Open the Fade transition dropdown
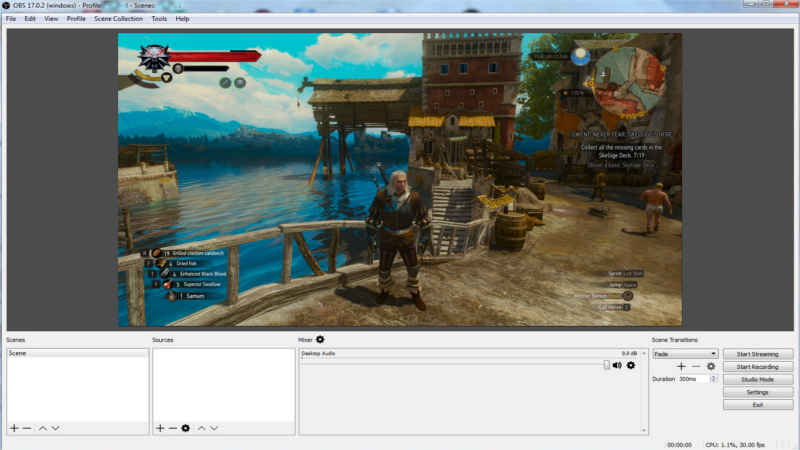Viewport: 800px width, 450px height. click(685, 354)
